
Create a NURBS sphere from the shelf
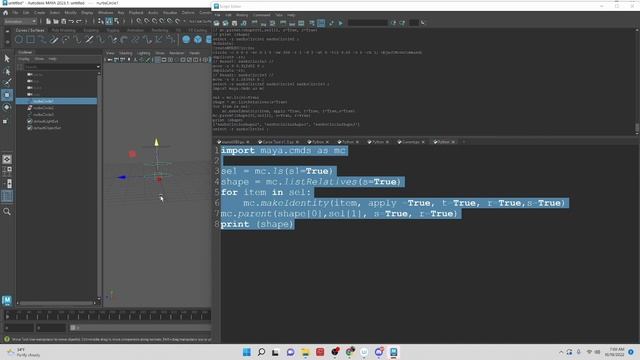tap(186, 40)
